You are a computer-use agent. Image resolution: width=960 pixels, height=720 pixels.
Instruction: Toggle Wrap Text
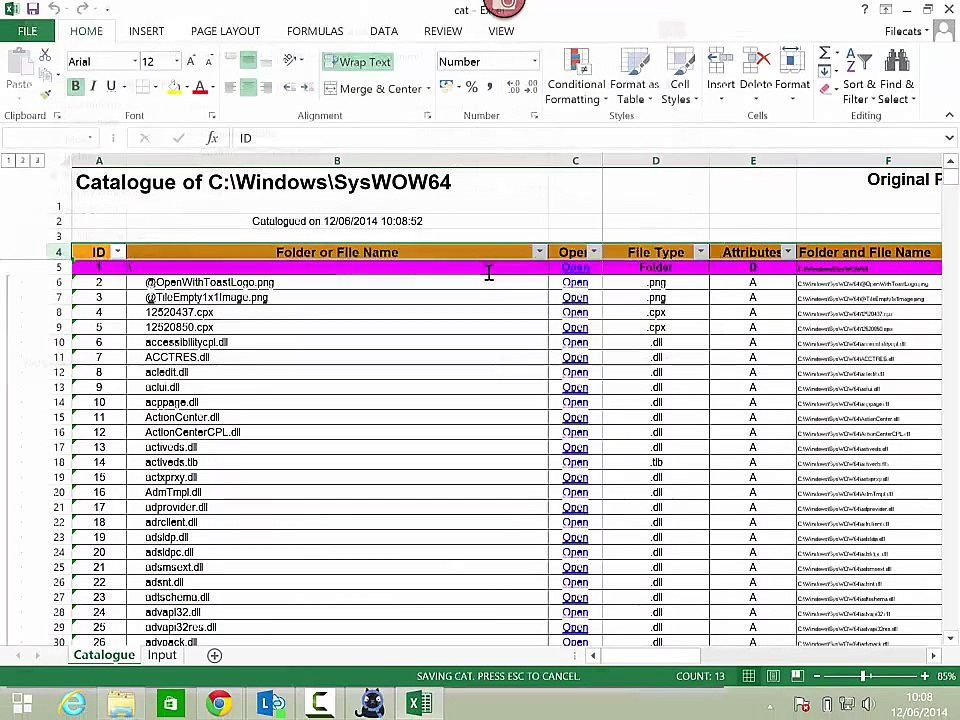tap(358, 62)
